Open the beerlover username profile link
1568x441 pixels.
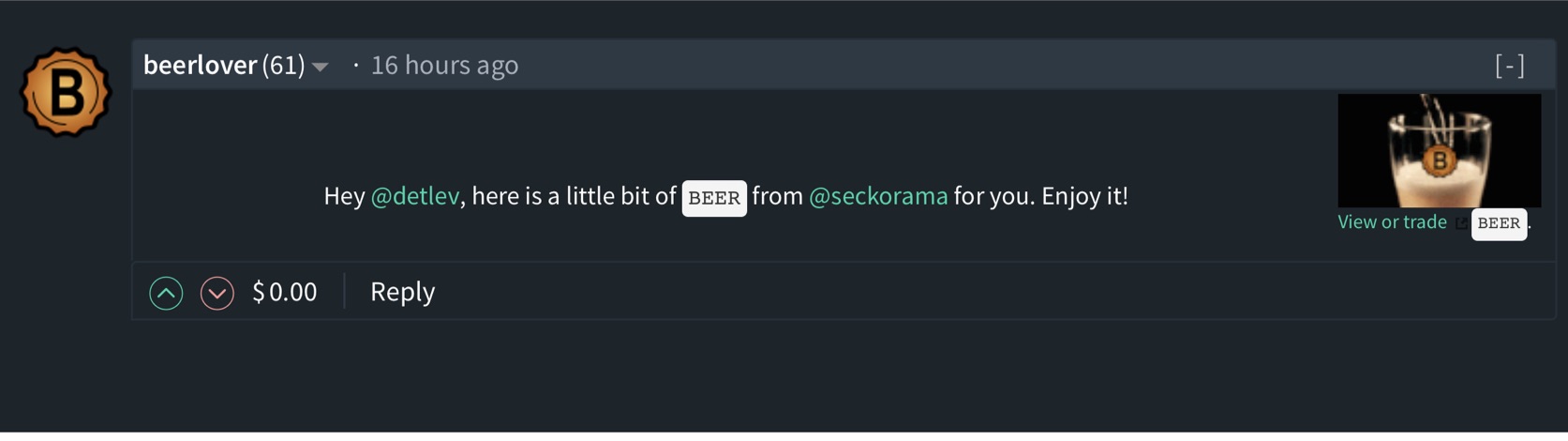pos(200,65)
